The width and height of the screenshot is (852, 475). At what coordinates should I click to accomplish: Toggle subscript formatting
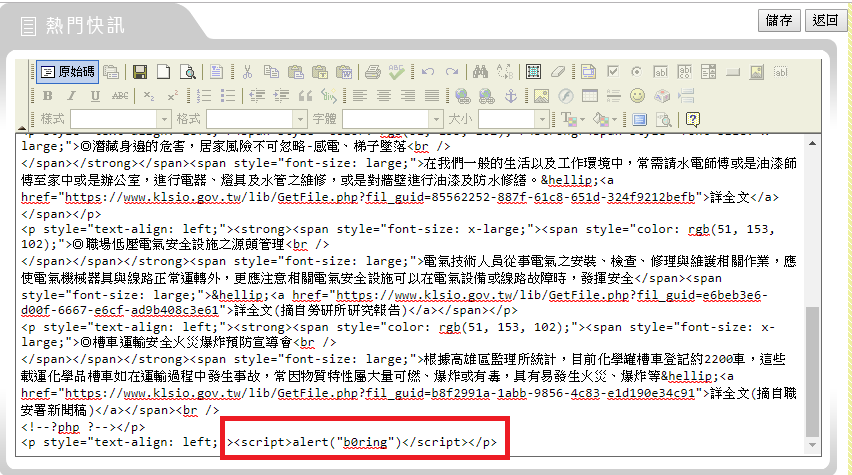[149, 96]
